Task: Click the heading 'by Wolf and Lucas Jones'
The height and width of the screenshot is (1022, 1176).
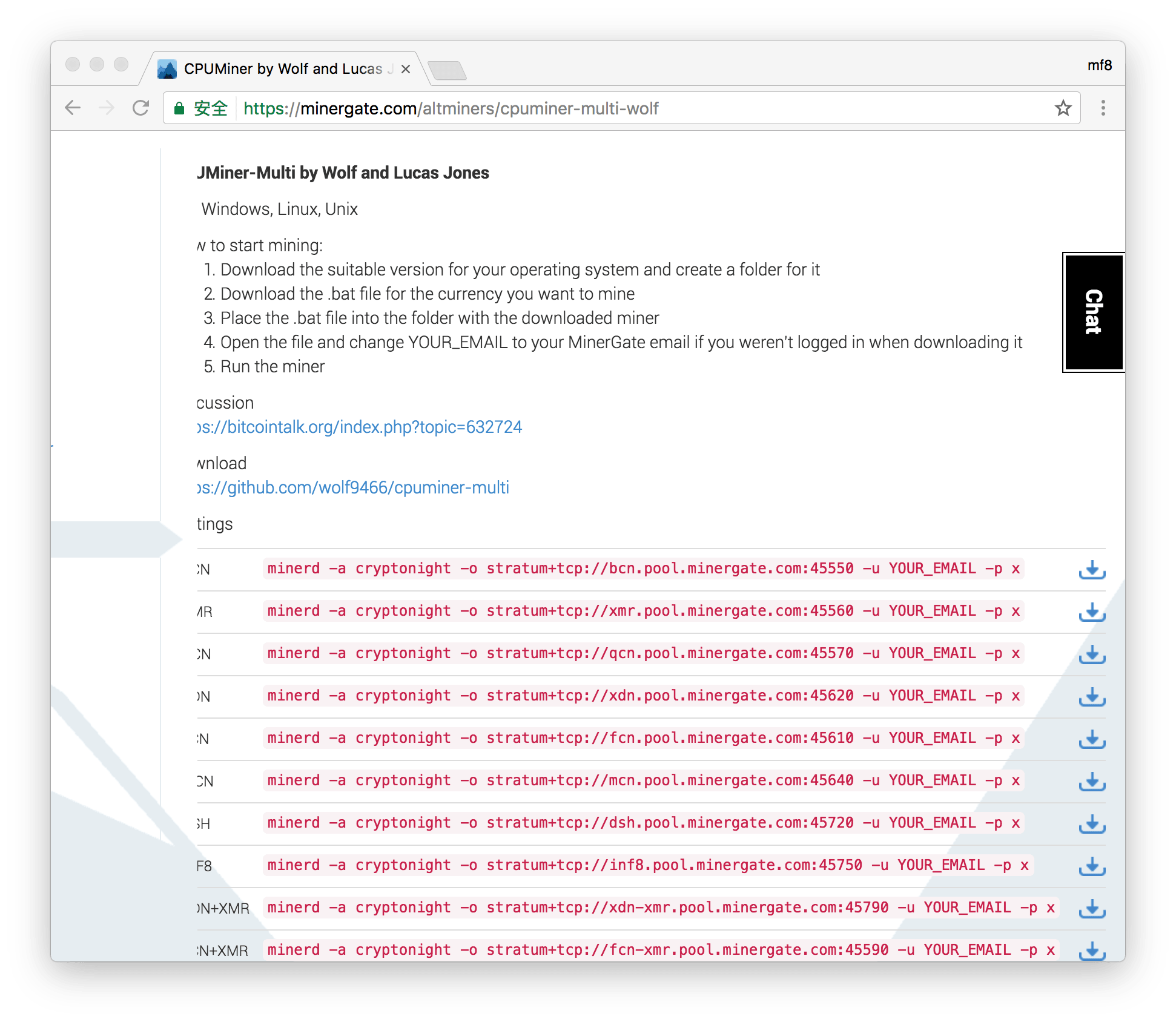Action: [394, 173]
